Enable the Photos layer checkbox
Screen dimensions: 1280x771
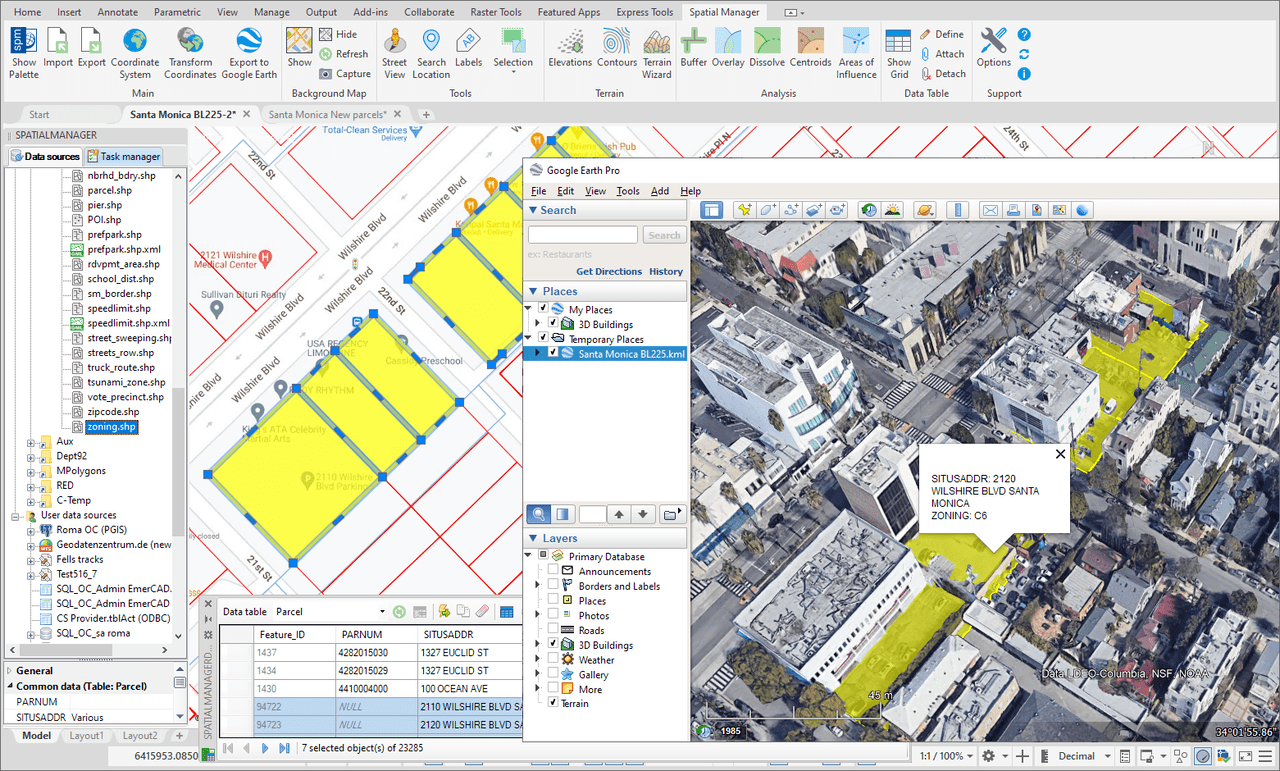point(553,615)
